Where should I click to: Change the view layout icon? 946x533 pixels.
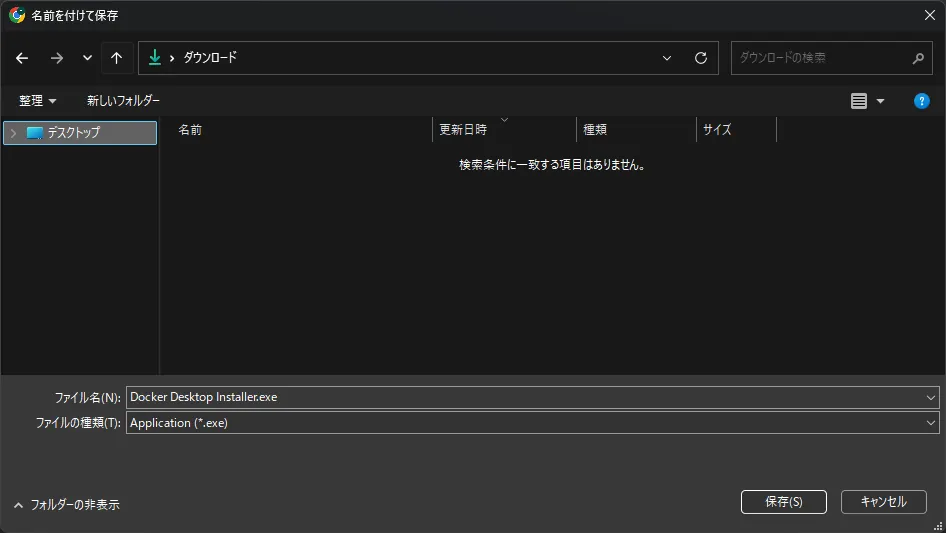859,101
